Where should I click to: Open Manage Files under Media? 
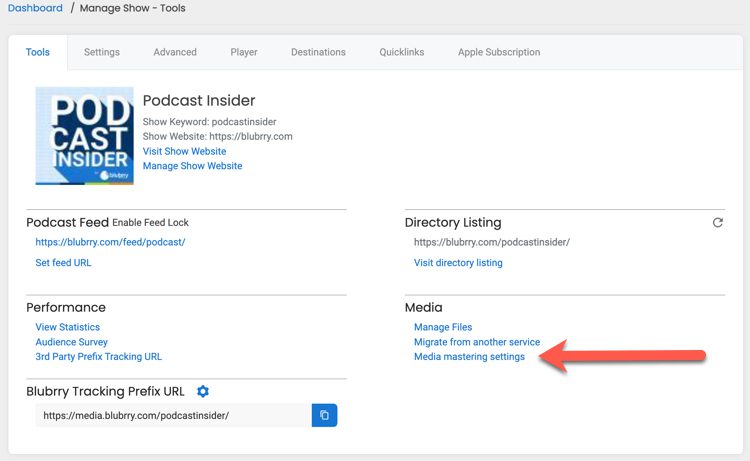[x=443, y=327]
